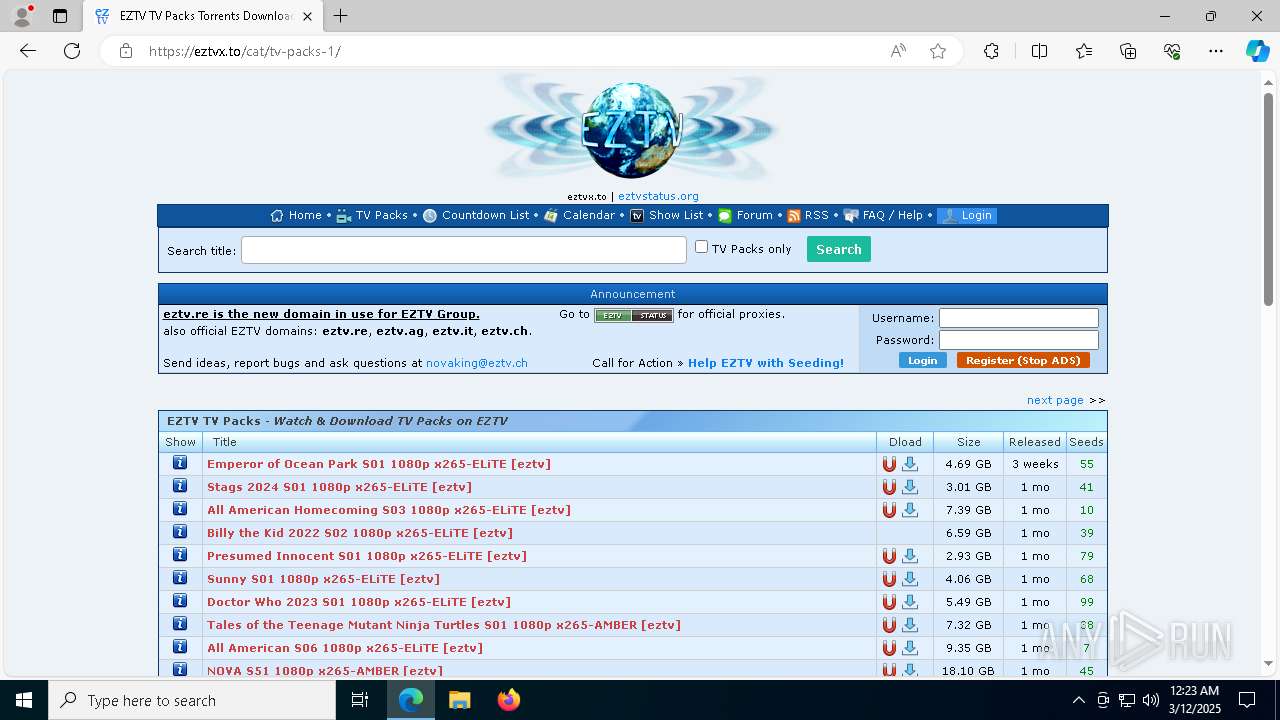Click Login in the navigation bar
1280x720 pixels.
pos(967,215)
